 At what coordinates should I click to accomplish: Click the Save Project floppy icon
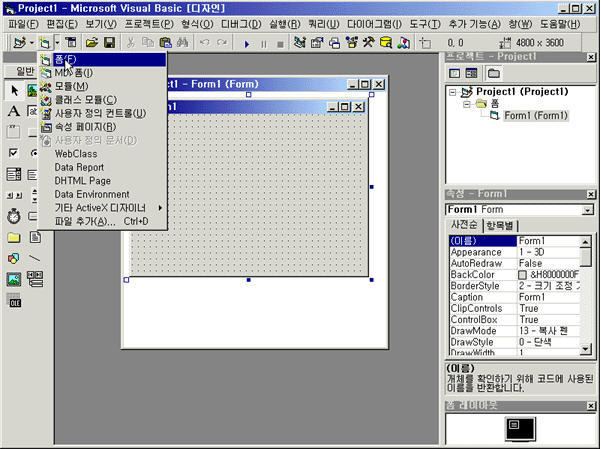[110, 43]
